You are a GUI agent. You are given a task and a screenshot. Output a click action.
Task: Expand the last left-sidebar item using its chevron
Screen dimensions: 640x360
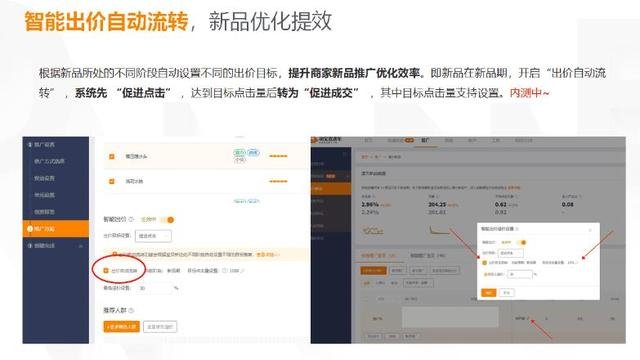[x=81, y=246]
